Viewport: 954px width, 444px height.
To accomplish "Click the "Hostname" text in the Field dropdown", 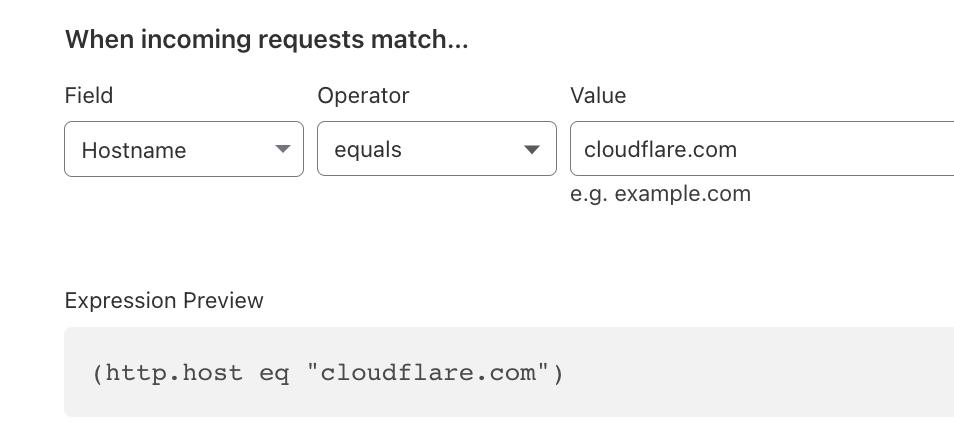I will 134,151.
